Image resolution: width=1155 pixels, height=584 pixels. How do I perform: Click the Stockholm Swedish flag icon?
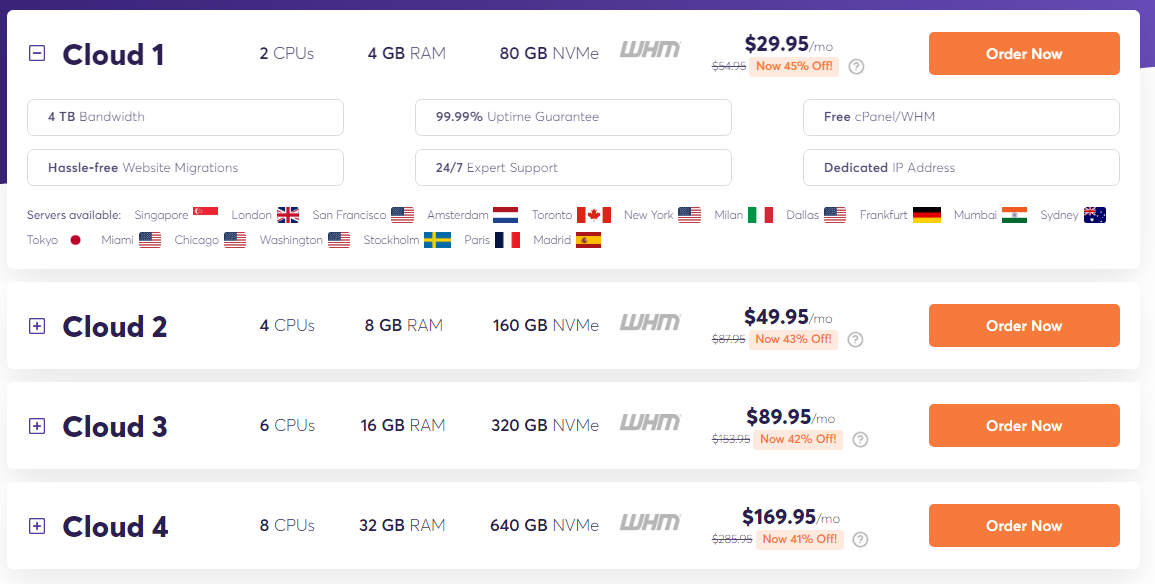click(x=437, y=240)
